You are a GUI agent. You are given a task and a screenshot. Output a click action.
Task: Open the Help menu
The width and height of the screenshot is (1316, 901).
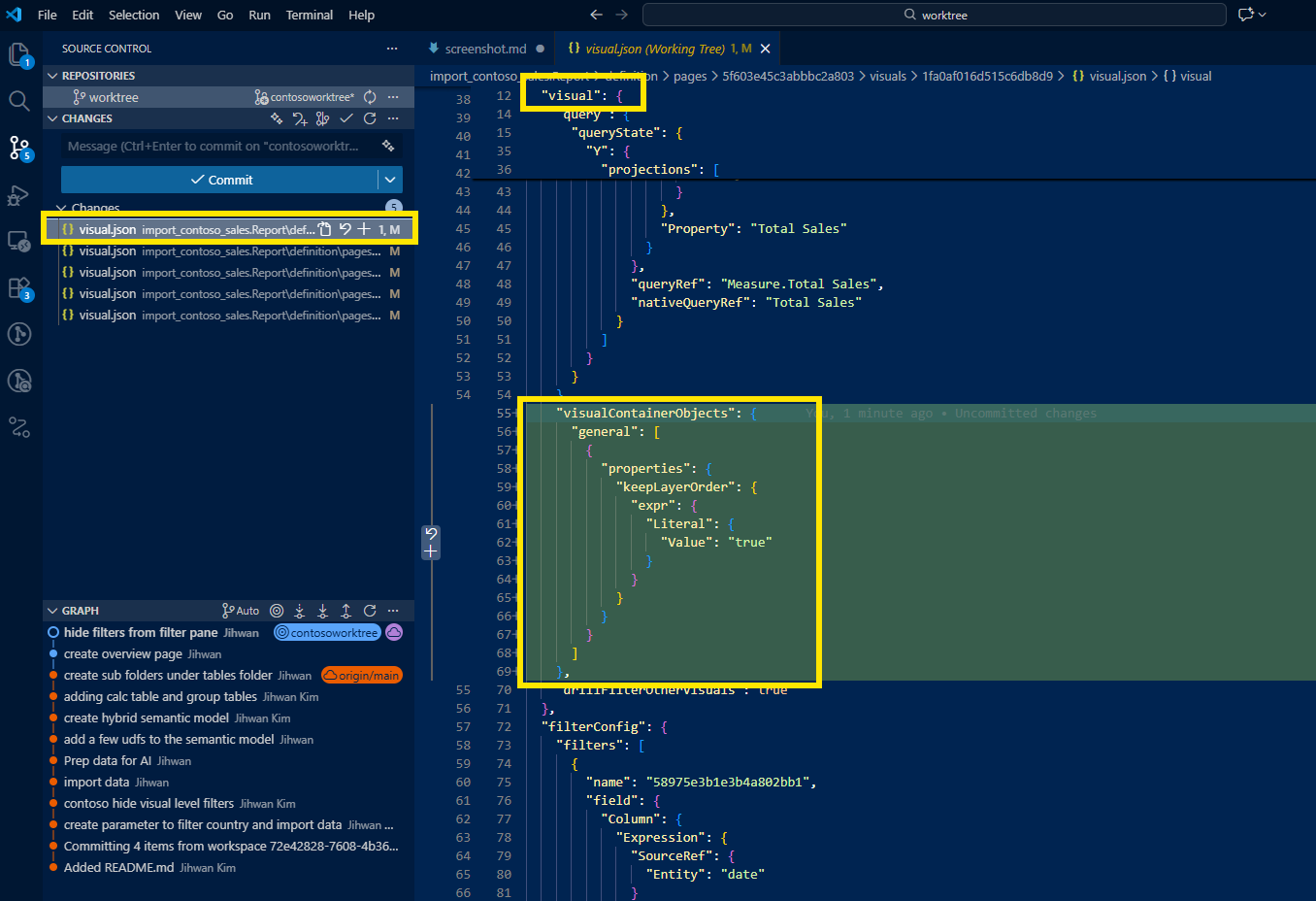pyautogui.click(x=361, y=15)
